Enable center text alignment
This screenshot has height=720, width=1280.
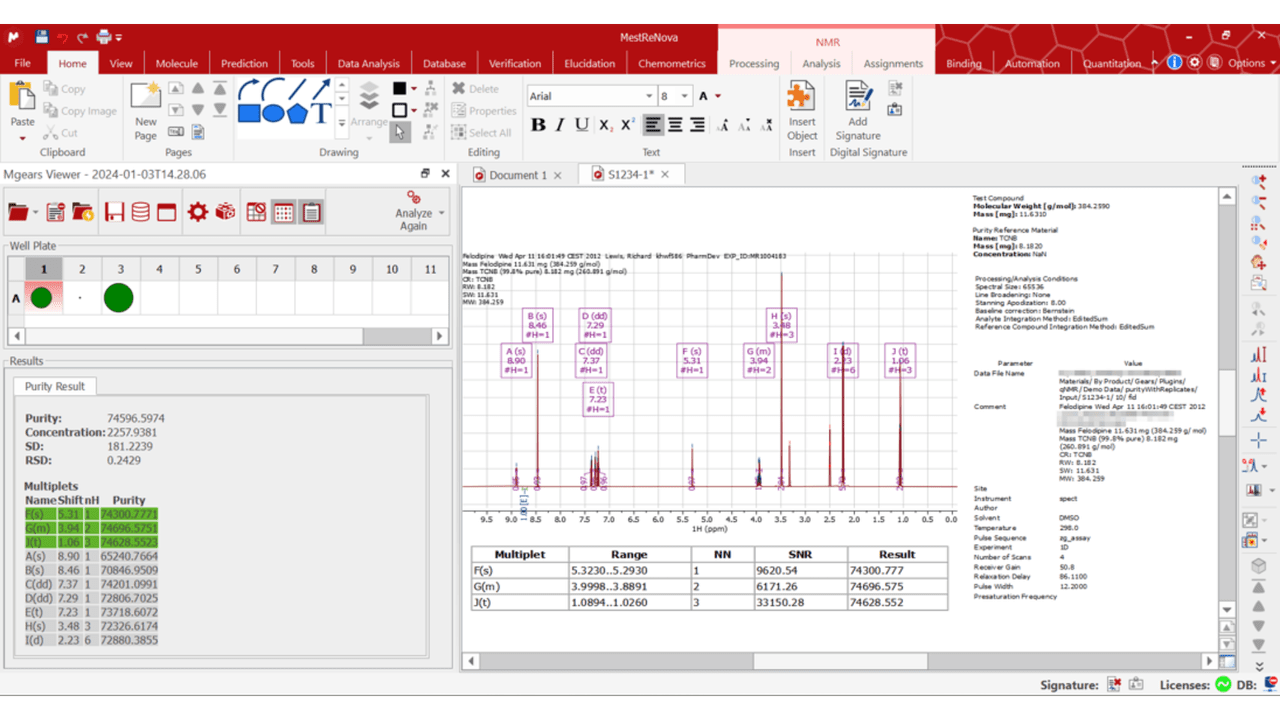click(675, 125)
